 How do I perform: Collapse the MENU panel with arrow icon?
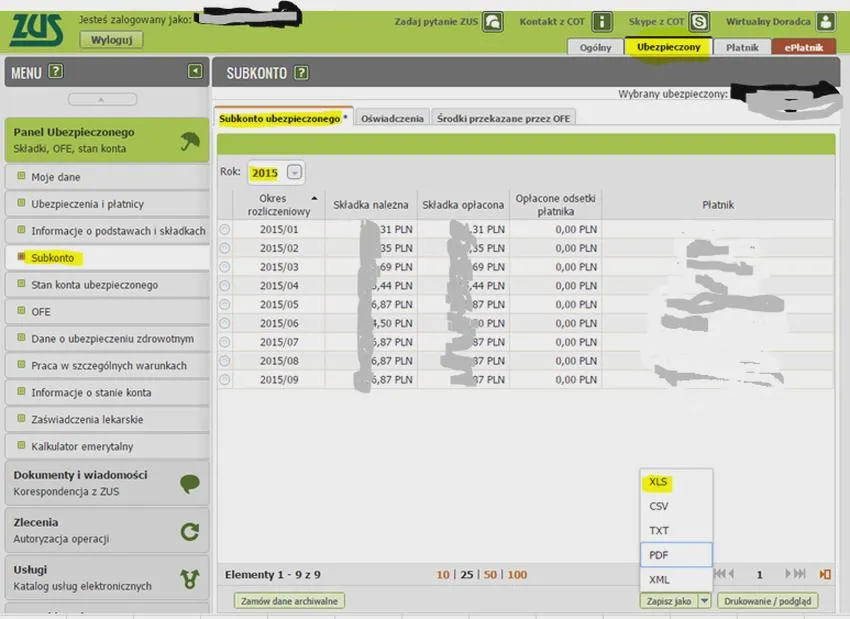point(195,71)
